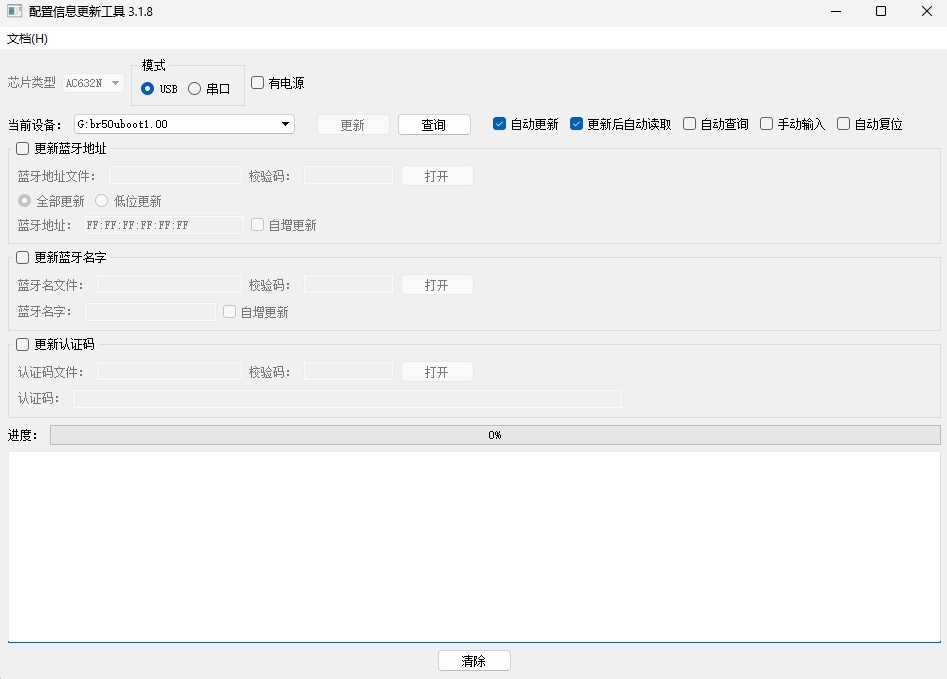Toggle the 更新认证码 group checkbox
Screen dimensions: 947x679
click(x=23, y=345)
